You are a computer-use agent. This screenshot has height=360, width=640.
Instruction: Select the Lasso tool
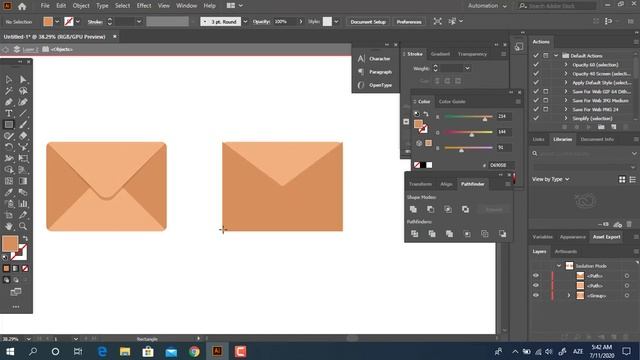click(x=23, y=91)
